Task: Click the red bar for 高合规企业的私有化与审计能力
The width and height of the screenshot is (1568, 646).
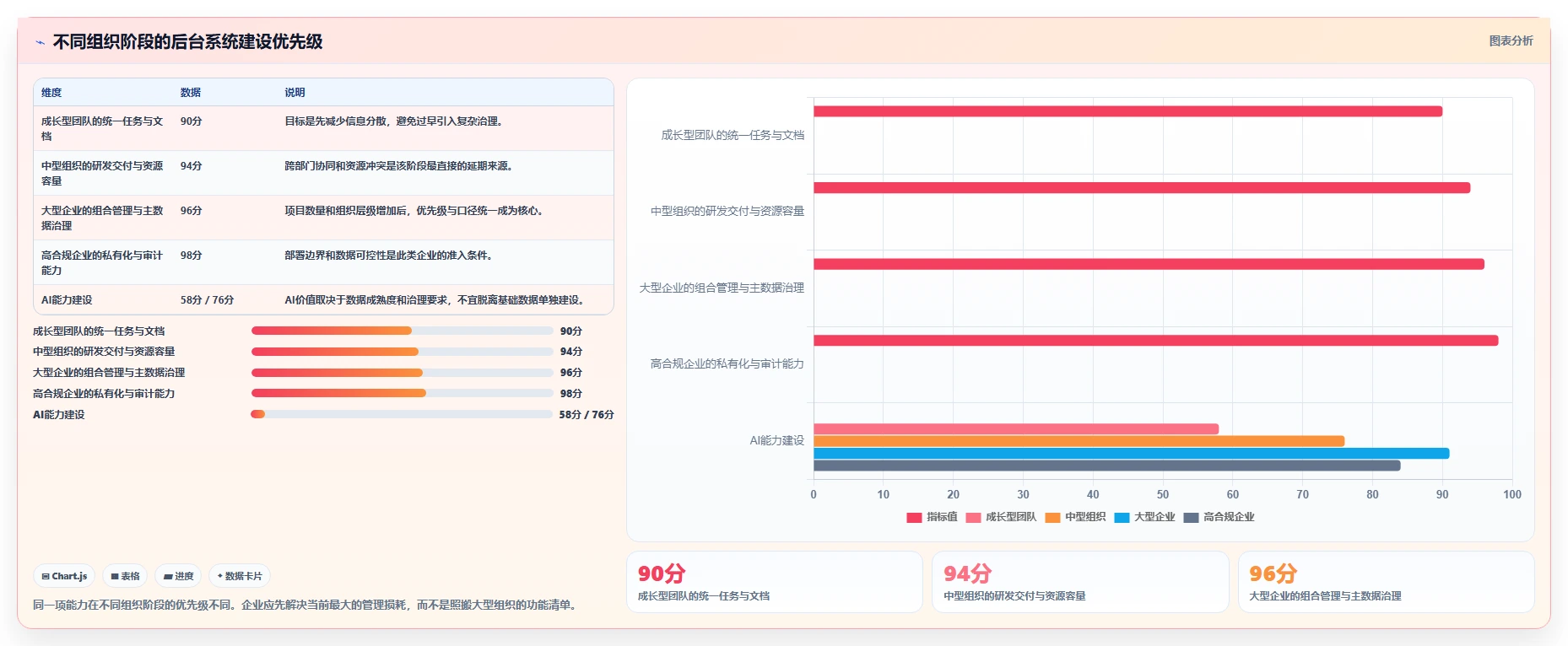Action: point(1155,341)
